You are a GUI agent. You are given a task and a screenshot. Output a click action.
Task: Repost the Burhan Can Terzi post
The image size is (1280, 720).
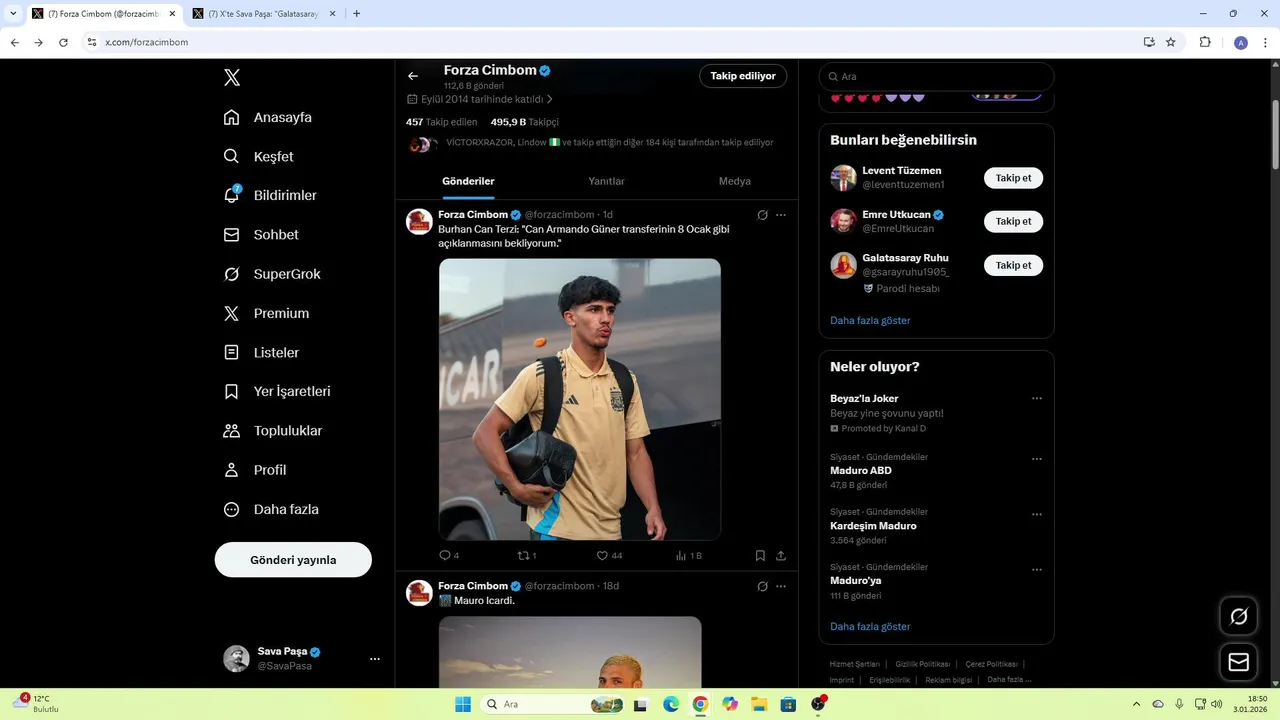pos(526,556)
